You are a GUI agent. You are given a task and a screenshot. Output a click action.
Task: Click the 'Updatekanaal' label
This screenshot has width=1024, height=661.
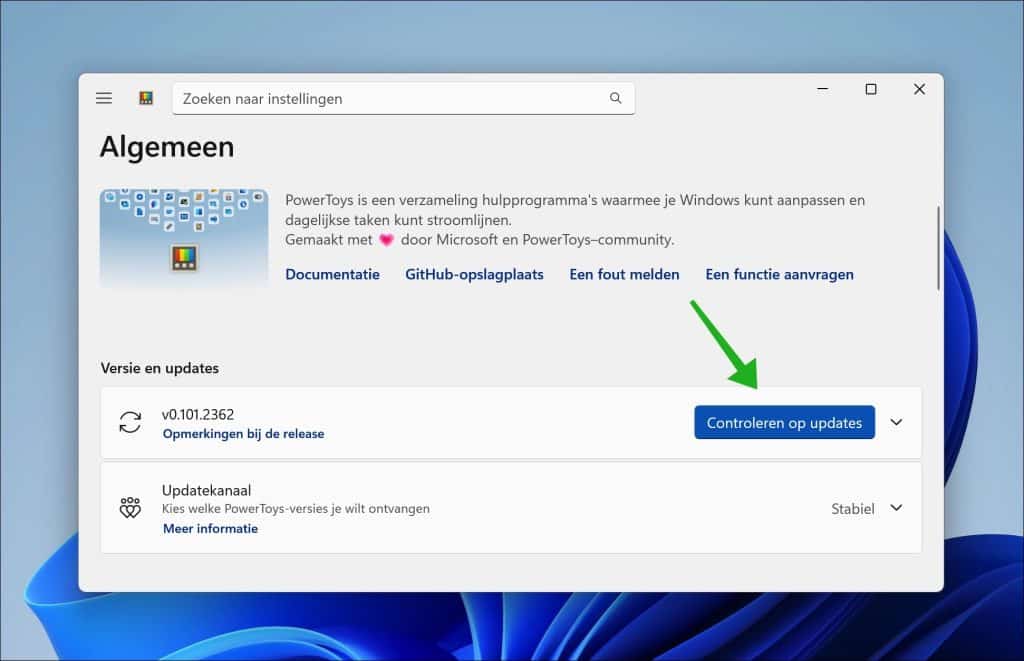pos(206,491)
